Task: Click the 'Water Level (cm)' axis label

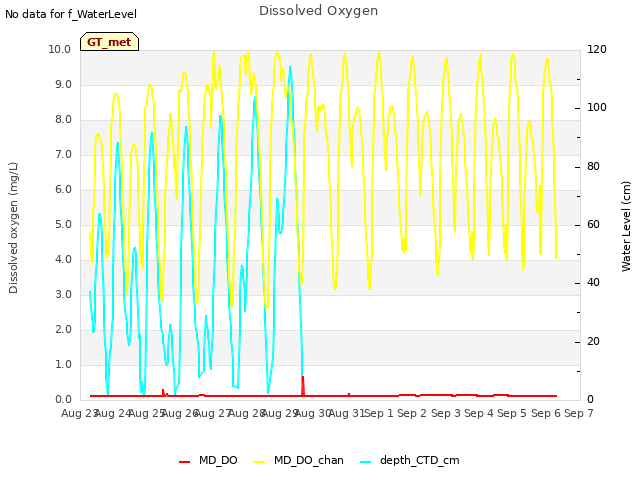Action: click(x=626, y=227)
